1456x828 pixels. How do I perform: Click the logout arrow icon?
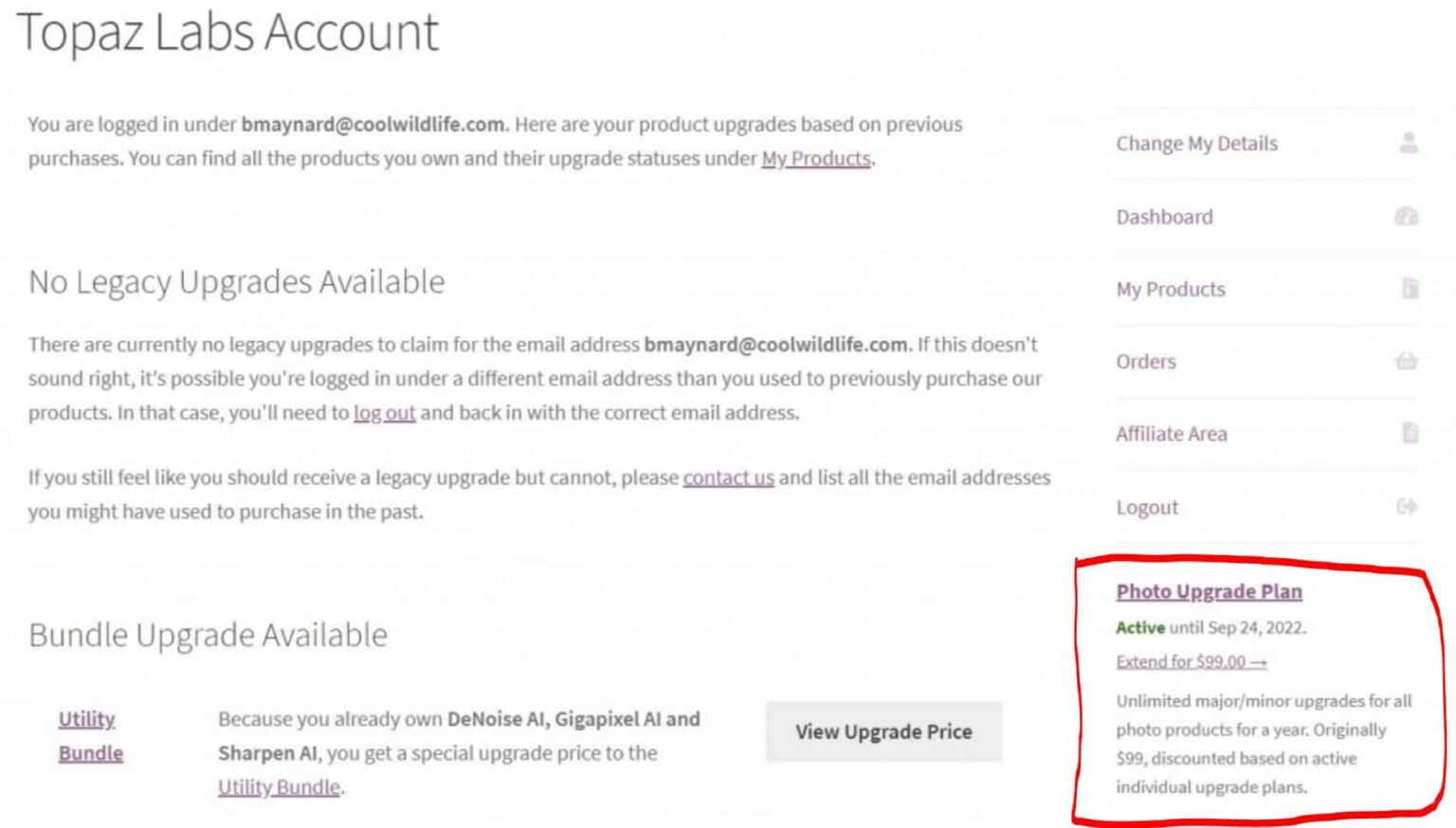(x=1407, y=507)
